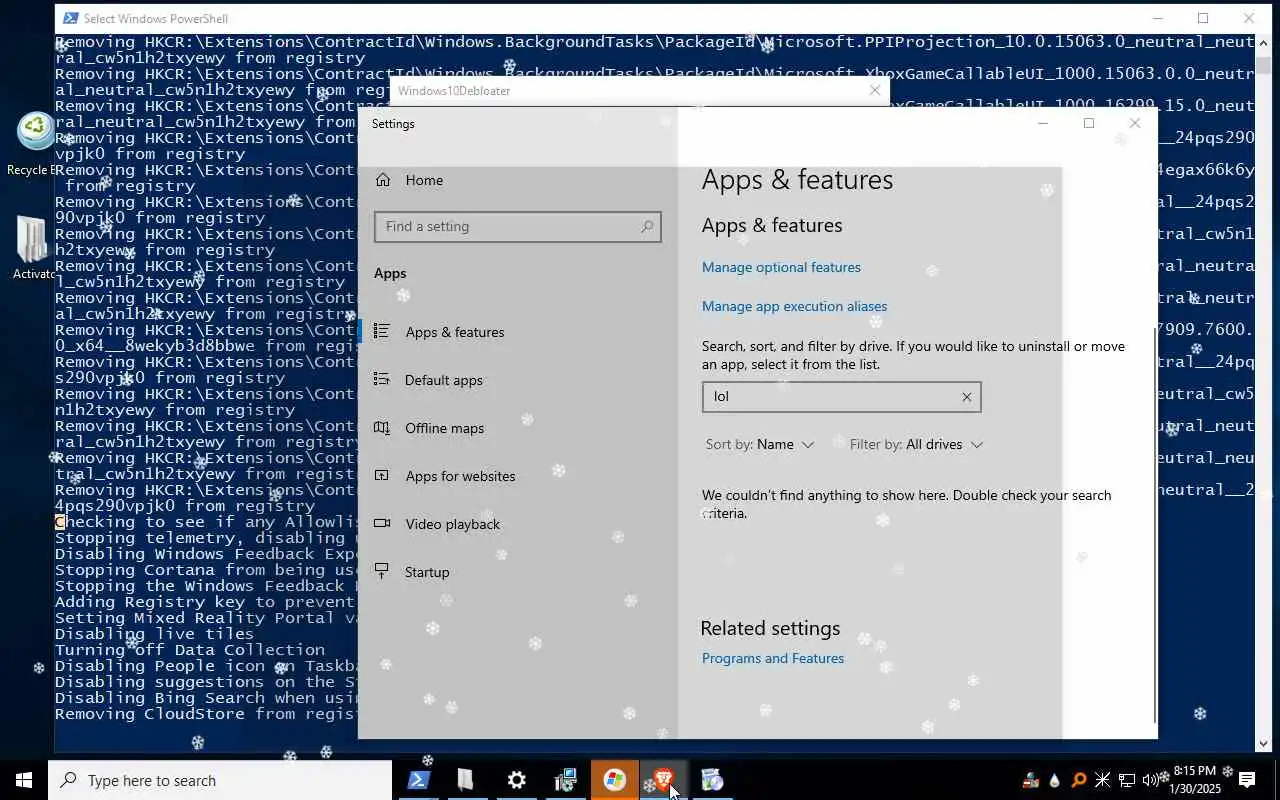Screen dimensions: 1280x800
Task: Click the Default apps sidebar icon
Action: [382, 379]
